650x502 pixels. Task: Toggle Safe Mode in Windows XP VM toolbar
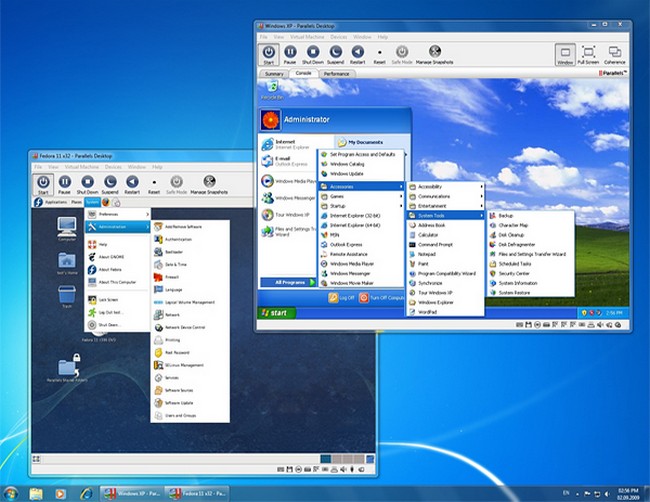[402, 52]
